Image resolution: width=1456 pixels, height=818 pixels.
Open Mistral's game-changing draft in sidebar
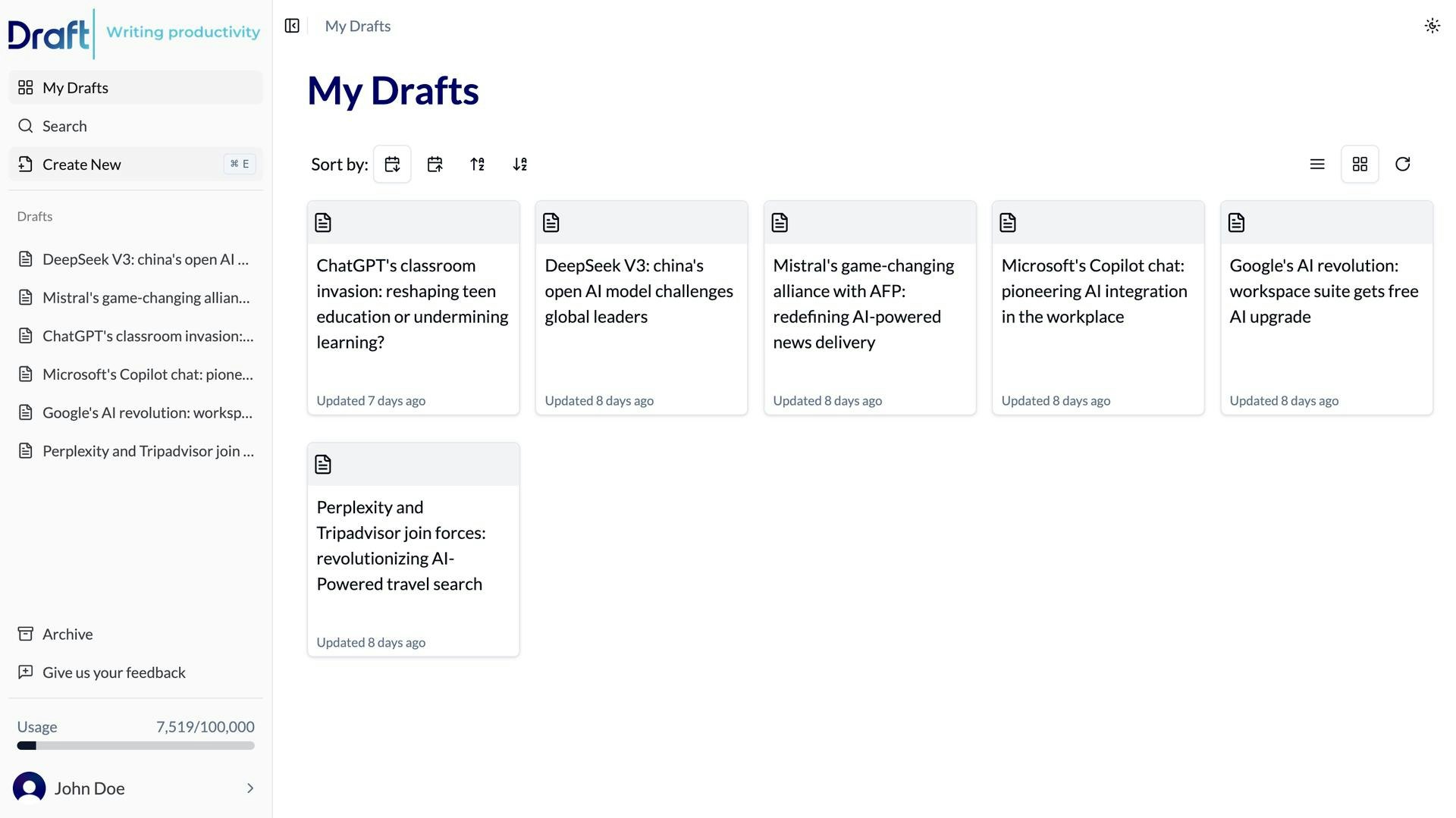(136, 297)
